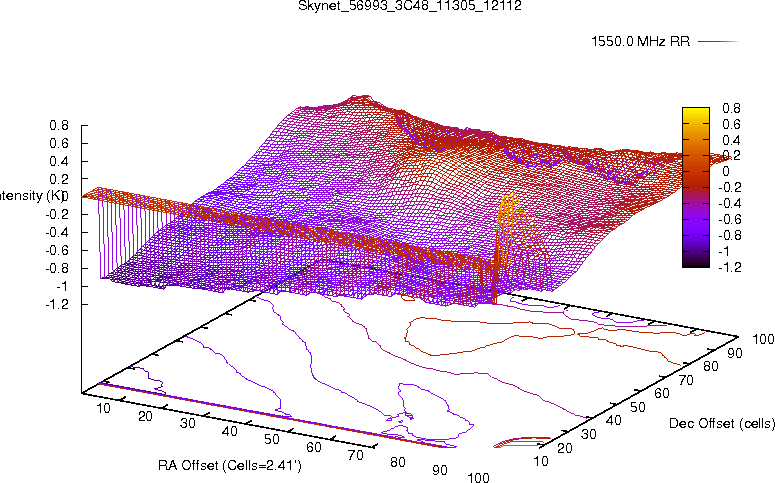775x483 pixels.
Task: Click tick 60 on the RA Offset axis
Action: [314, 447]
